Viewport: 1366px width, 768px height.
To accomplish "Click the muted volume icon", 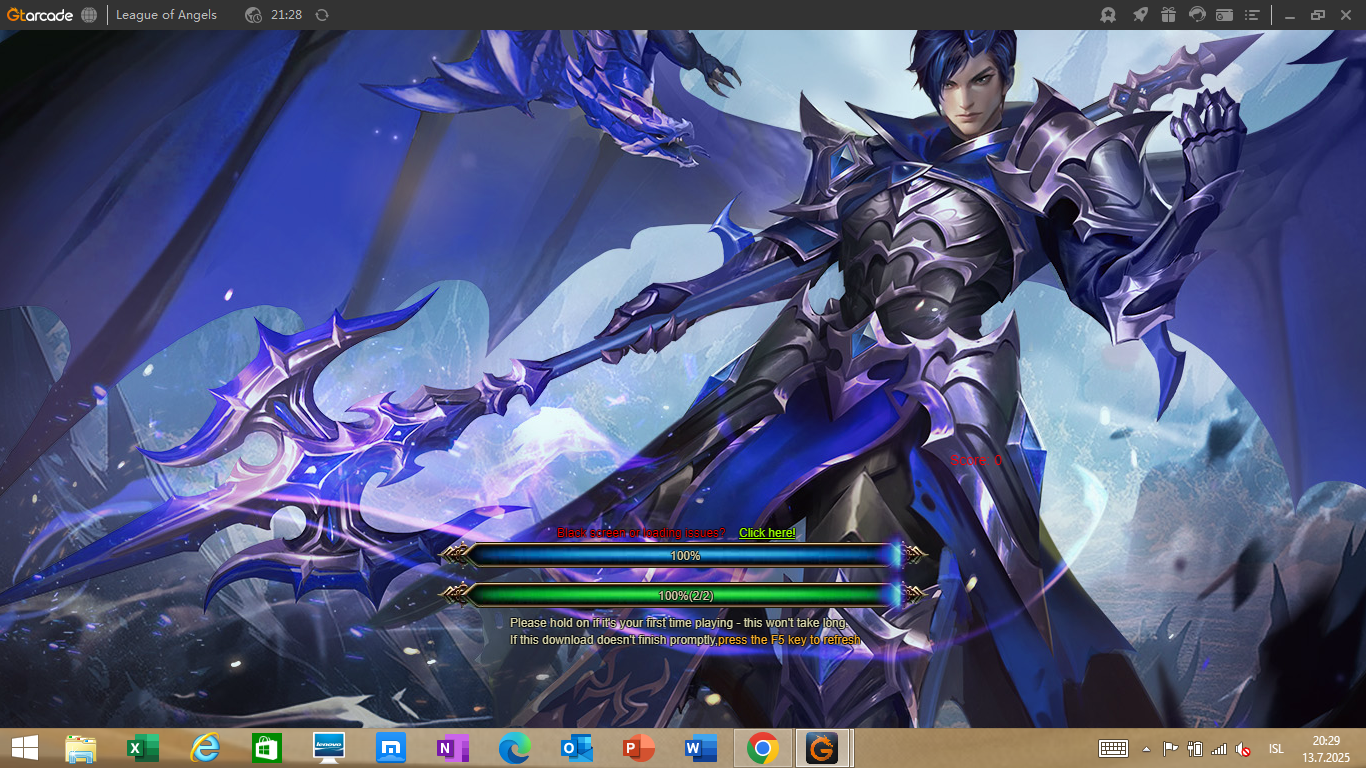I will (1243, 748).
